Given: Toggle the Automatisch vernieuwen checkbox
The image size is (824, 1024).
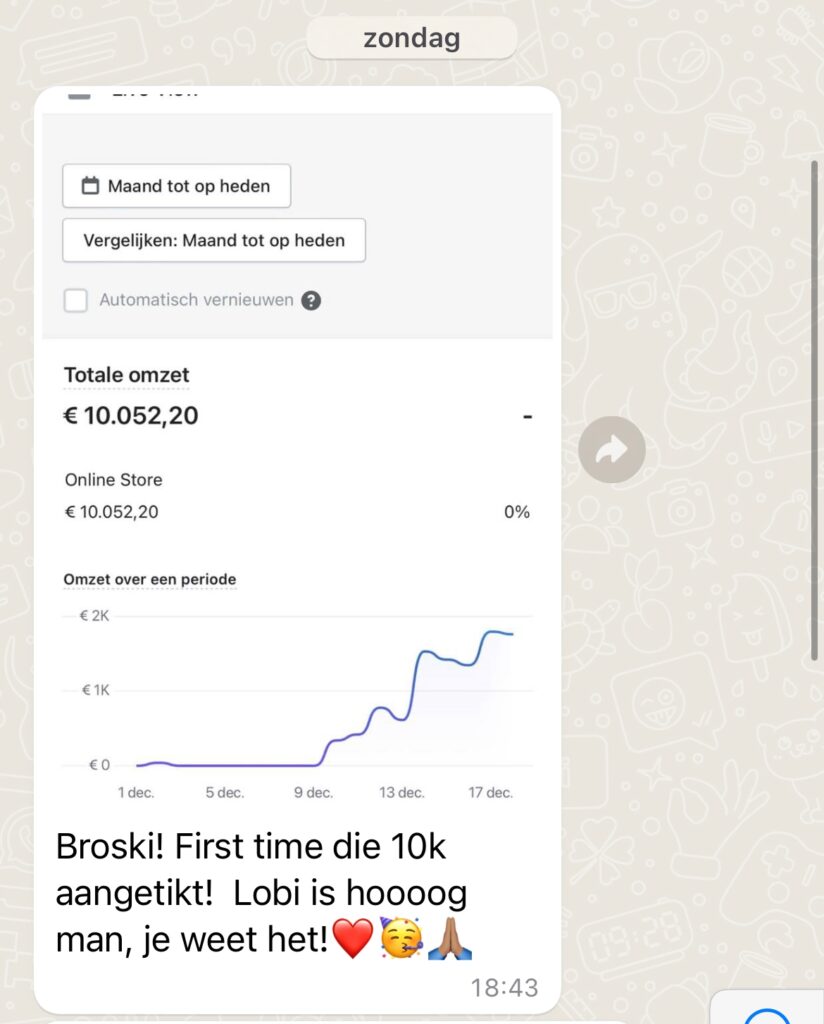Looking at the screenshot, I should (76, 300).
